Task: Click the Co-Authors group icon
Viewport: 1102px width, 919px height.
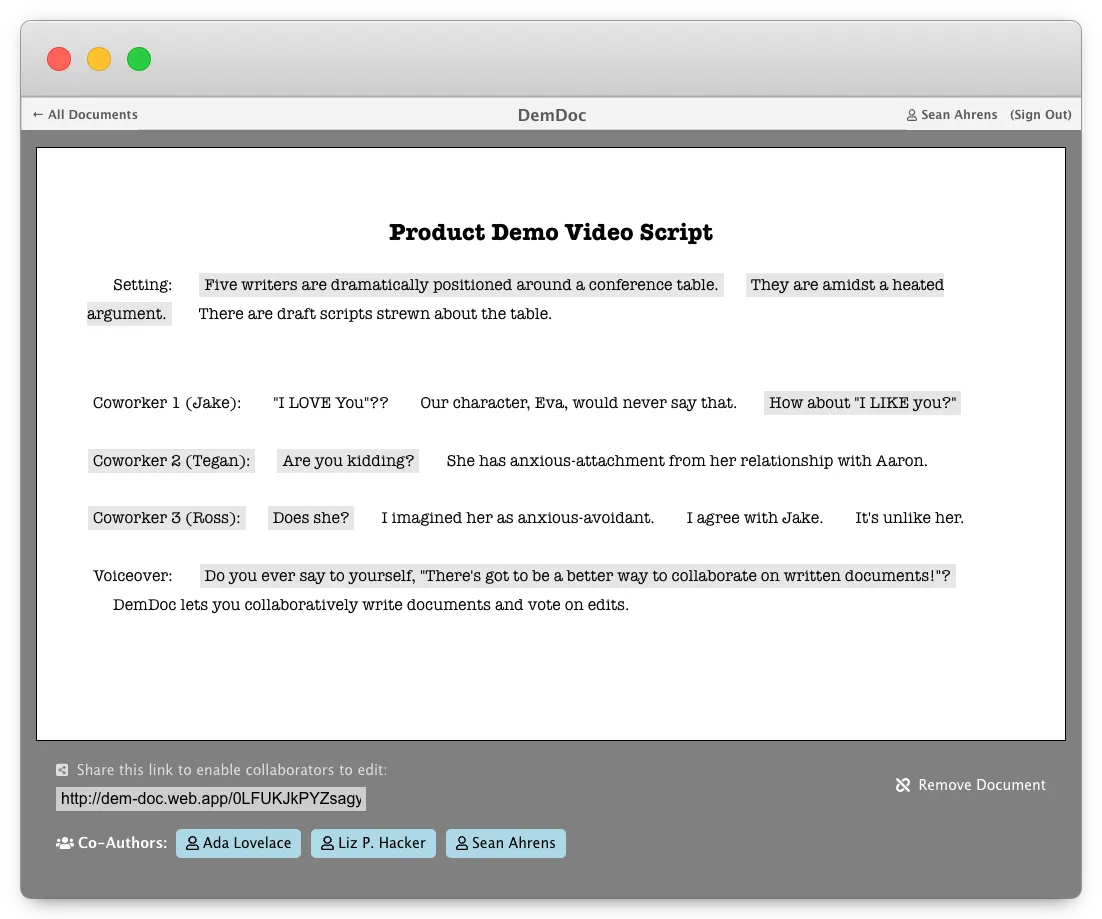Action: pos(64,843)
